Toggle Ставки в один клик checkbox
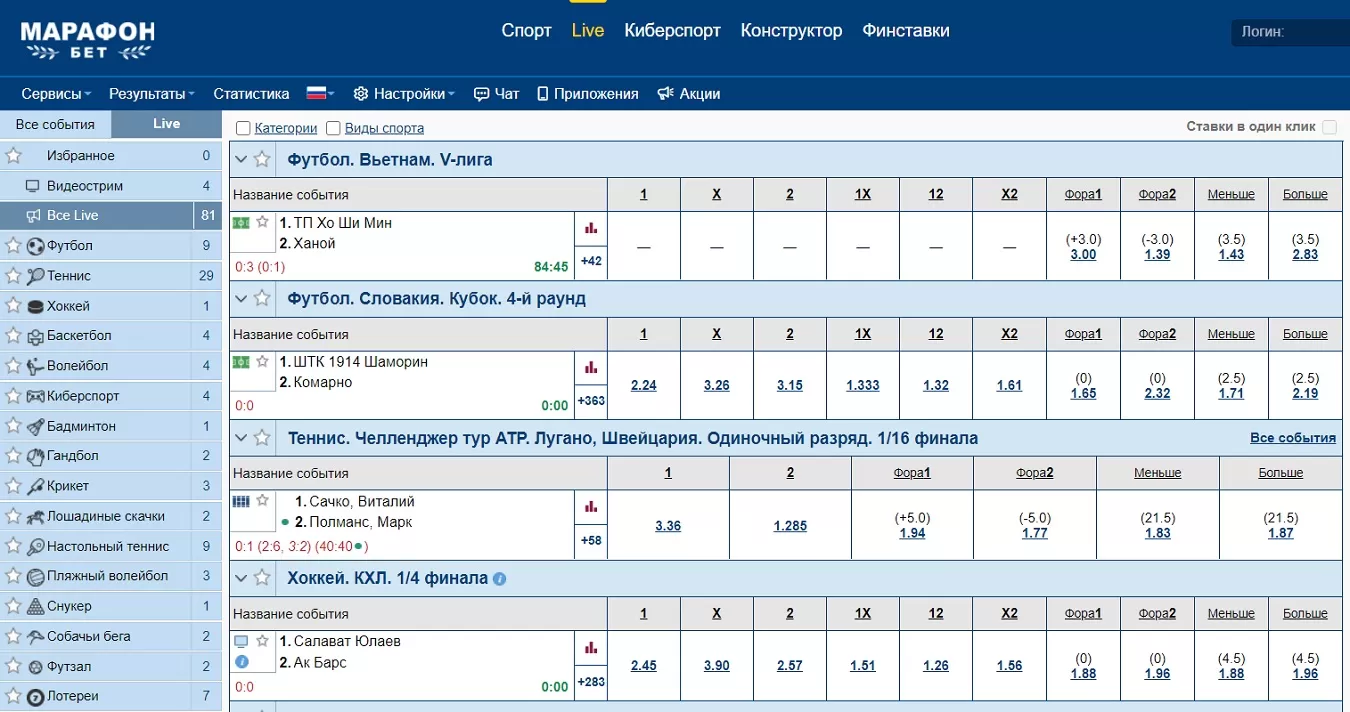This screenshot has height=712, width=1350. pyautogui.click(x=1329, y=127)
